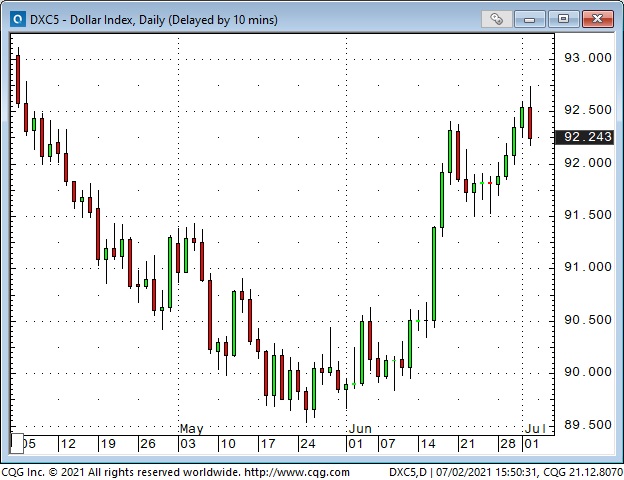Click the CQG magnifier icon in title bar
The image size is (624, 480).
pos(18,19)
